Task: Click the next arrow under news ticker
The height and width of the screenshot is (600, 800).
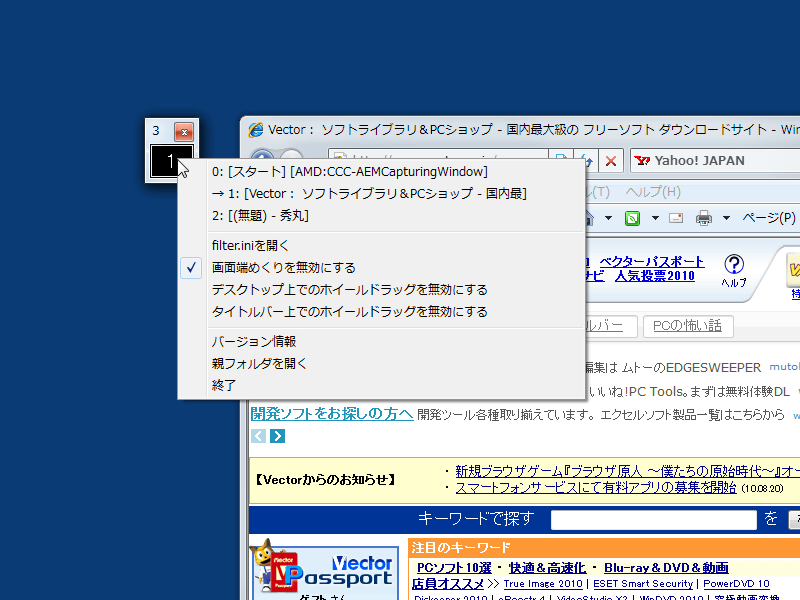Action: point(278,436)
